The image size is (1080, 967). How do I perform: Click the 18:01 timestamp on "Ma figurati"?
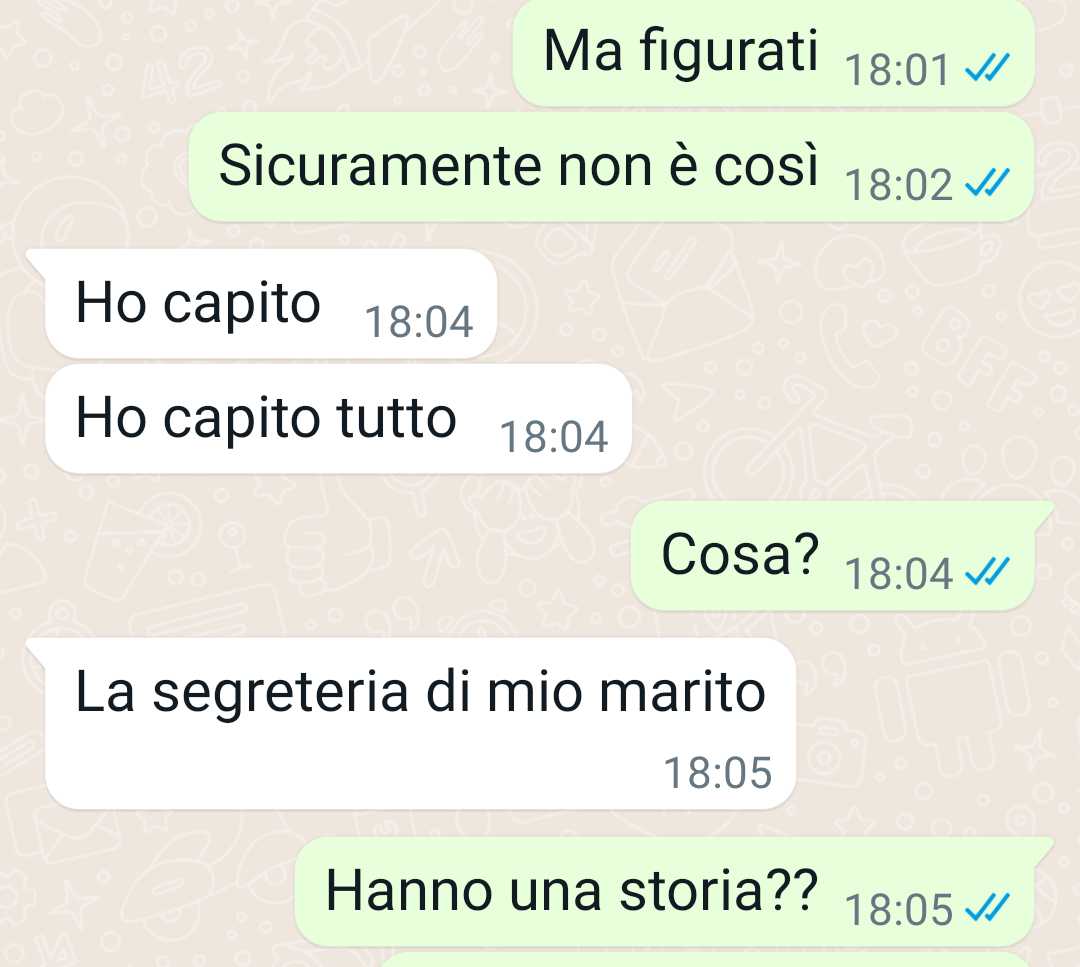pyautogui.click(x=897, y=70)
